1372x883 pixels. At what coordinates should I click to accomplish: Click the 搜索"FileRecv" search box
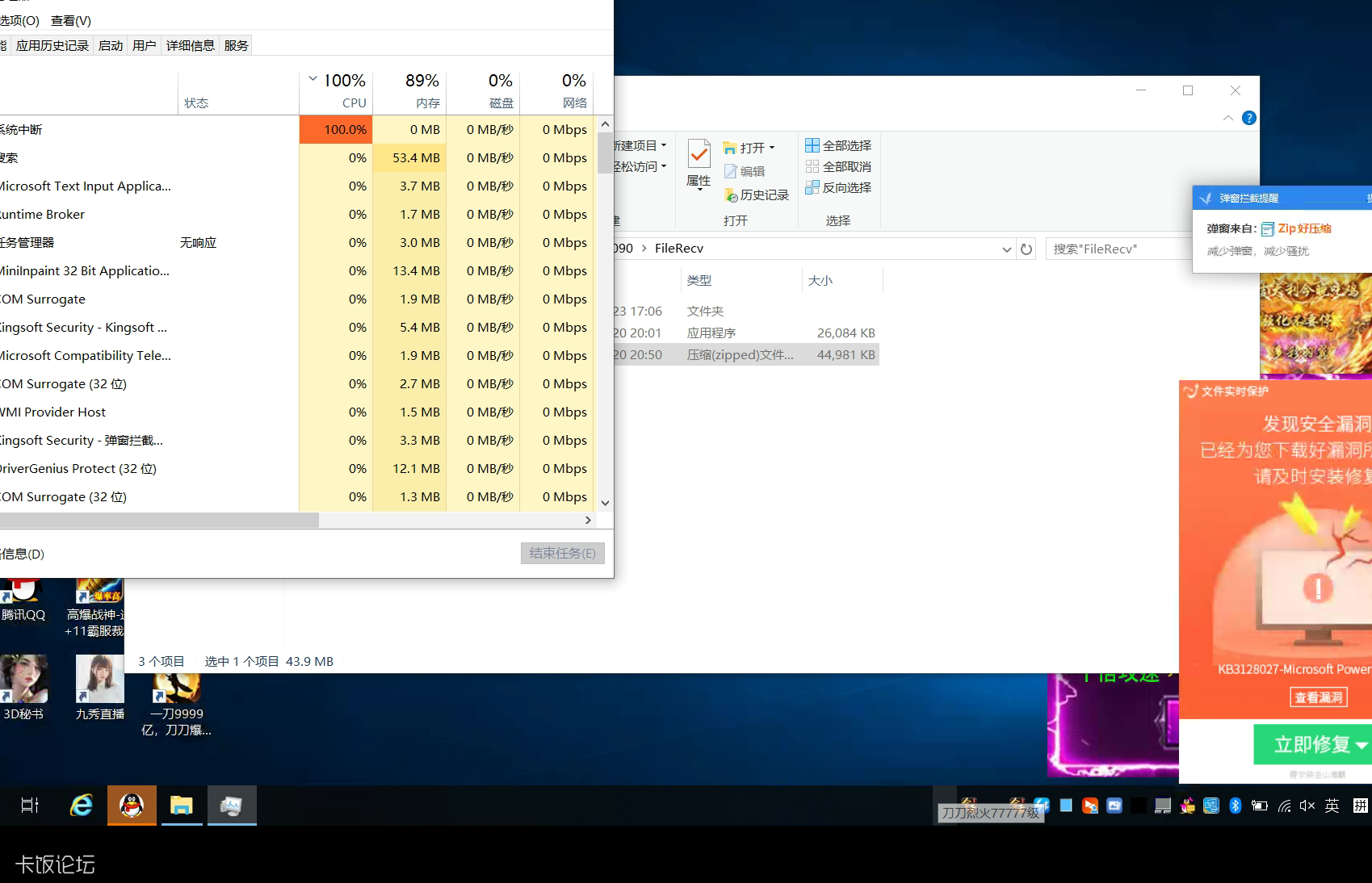(x=1118, y=249)
